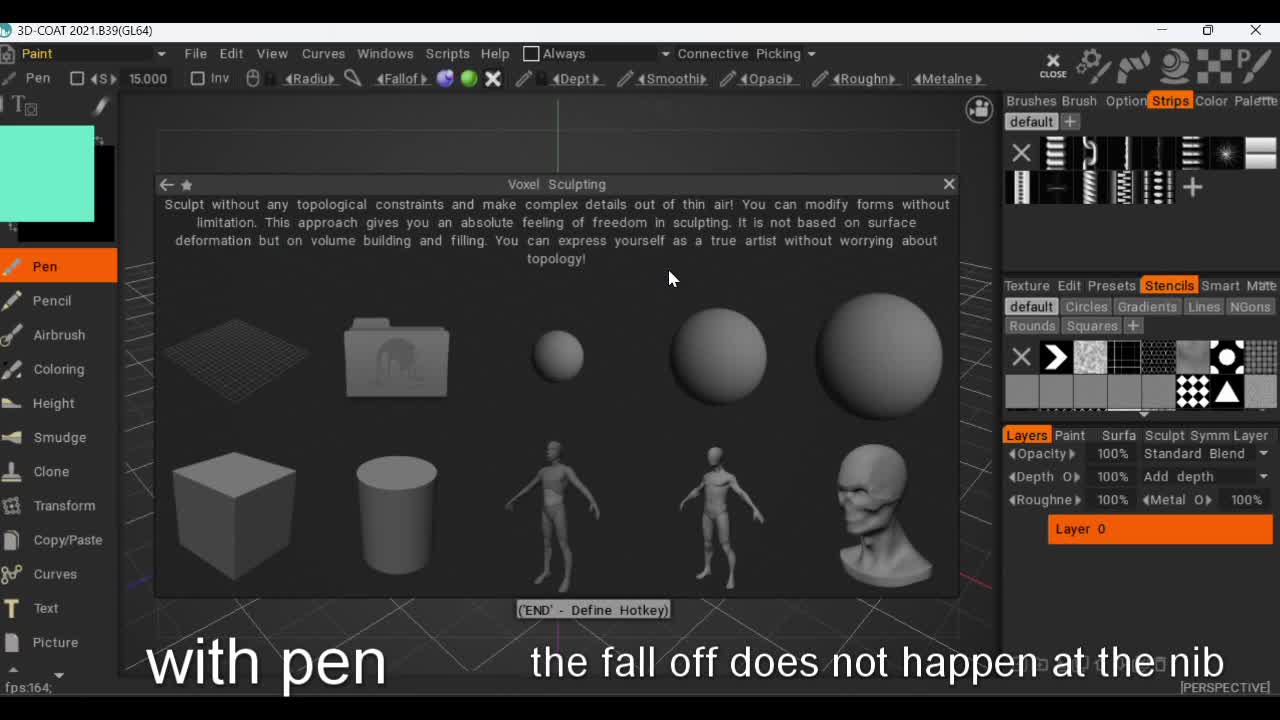The width and height of the screenshot is (1280, 720).
Task: Click the camera icon in viewport corner
Action: click(x=979, y=110)
